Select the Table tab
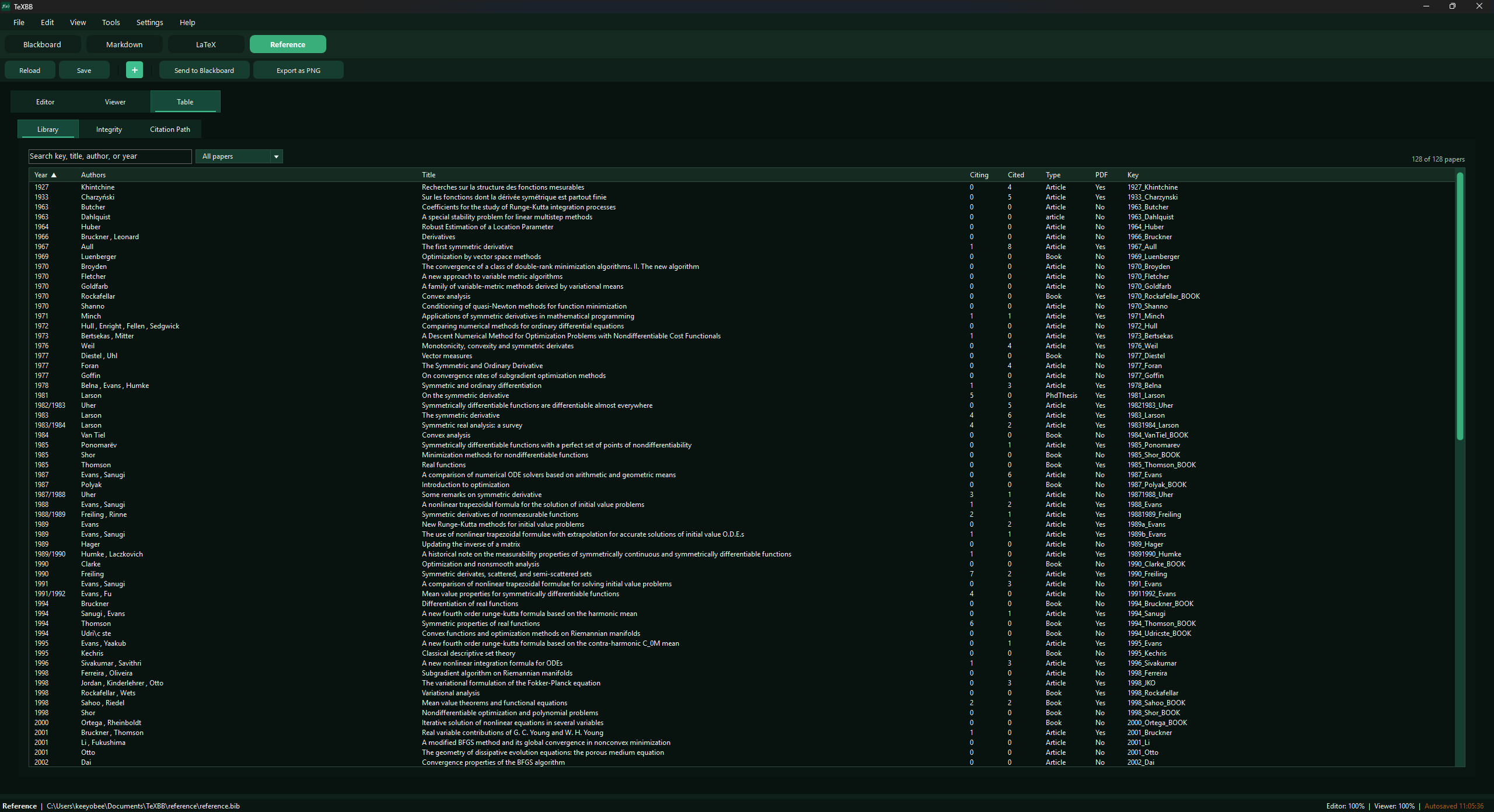This screenshot has height=812, width=1494. pos(186,101)
